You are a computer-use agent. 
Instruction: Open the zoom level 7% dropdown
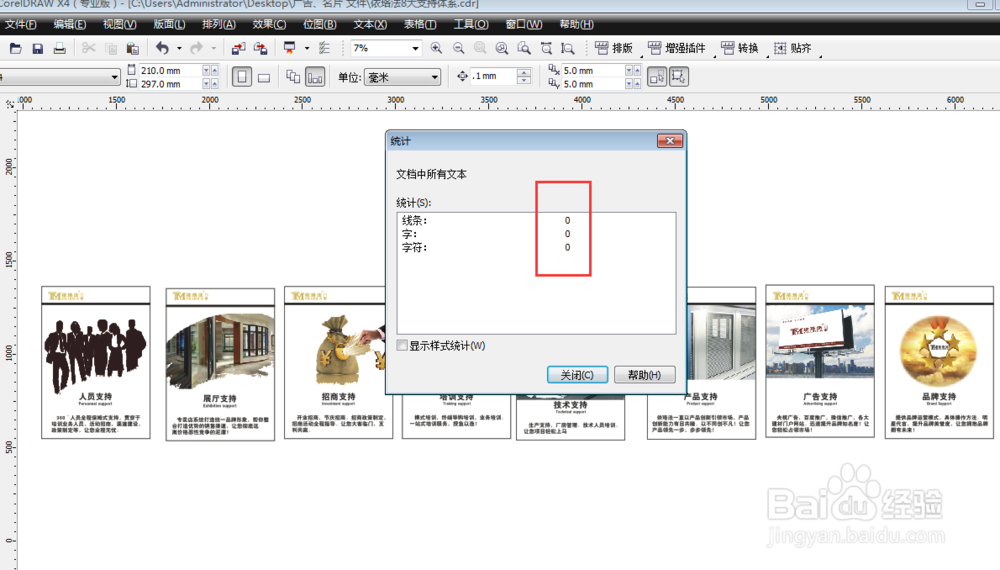pyautogui.click(x=415, y=48)
